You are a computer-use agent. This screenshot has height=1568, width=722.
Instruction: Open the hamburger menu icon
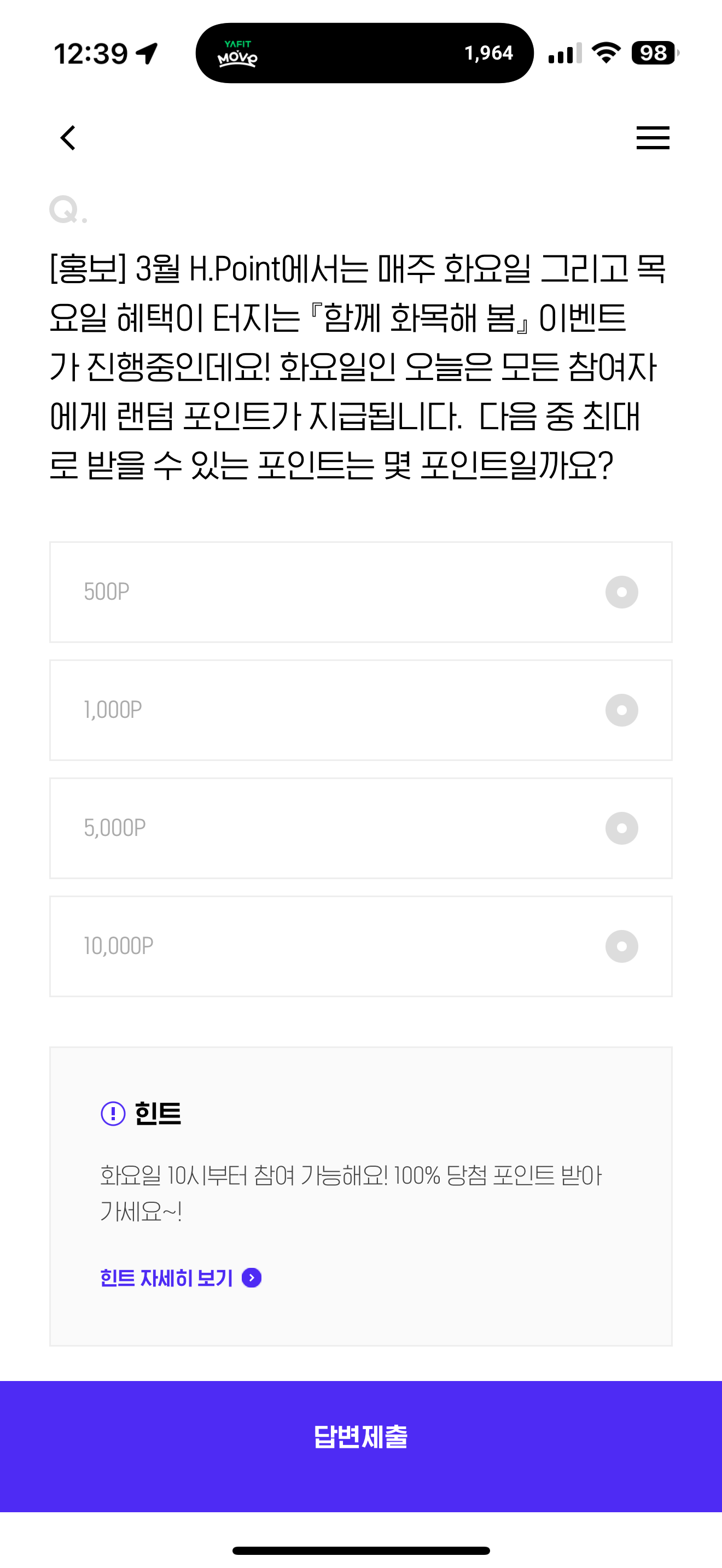[x=653, y=138]
